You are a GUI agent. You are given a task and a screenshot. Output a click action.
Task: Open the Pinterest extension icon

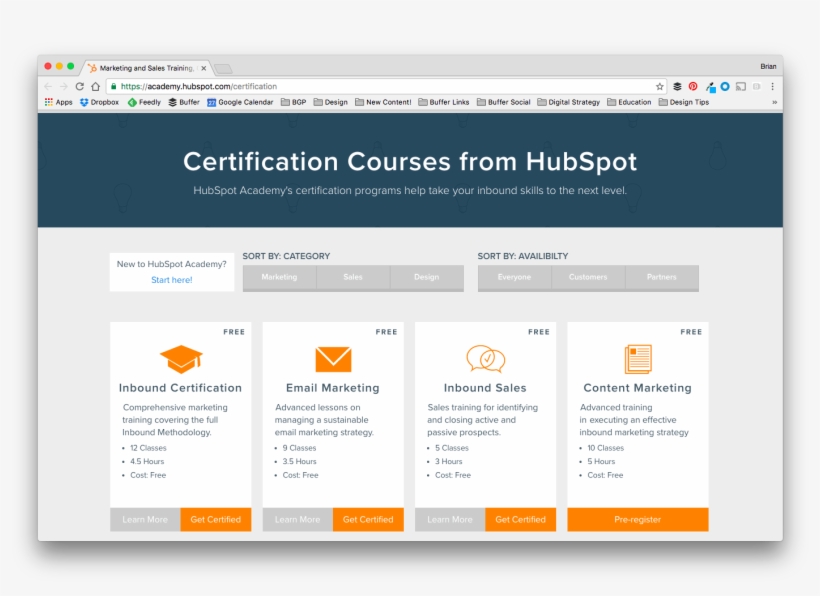[693, 86]
